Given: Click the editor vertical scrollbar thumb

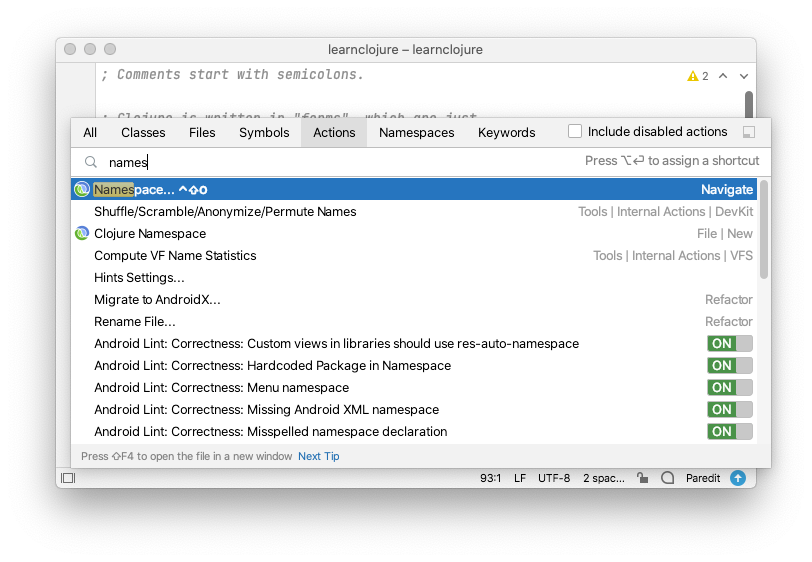Looking at the screenshot, I should (x=749, y=104).
